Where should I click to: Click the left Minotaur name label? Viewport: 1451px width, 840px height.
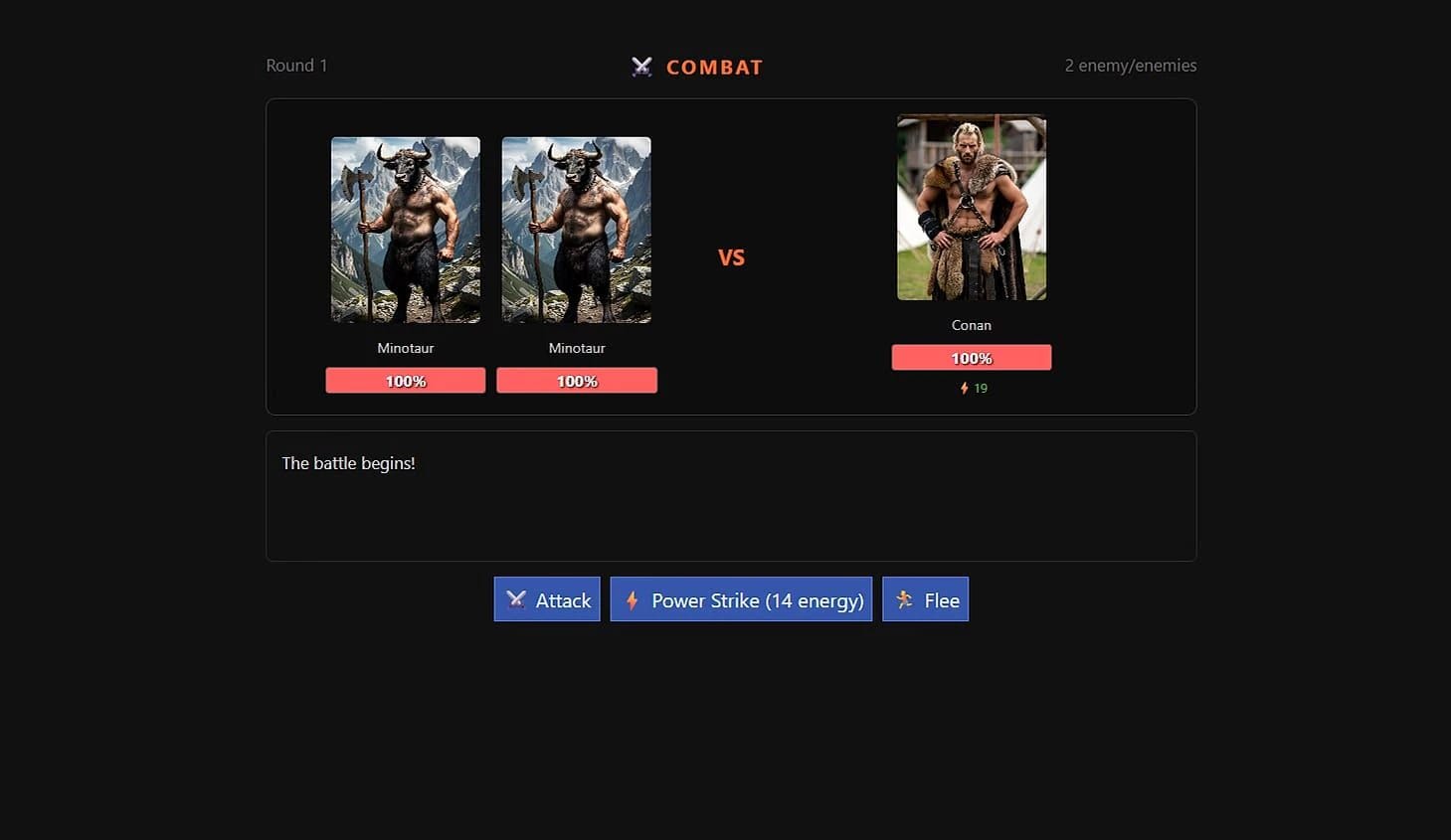point(406,348)
